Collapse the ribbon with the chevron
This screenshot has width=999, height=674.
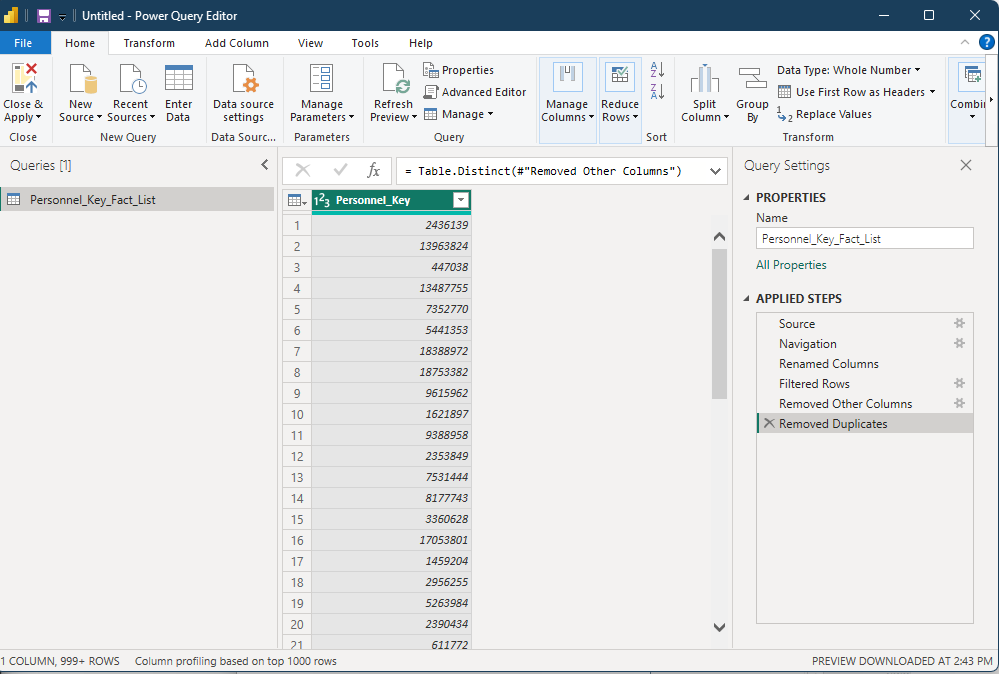point(964,42)
